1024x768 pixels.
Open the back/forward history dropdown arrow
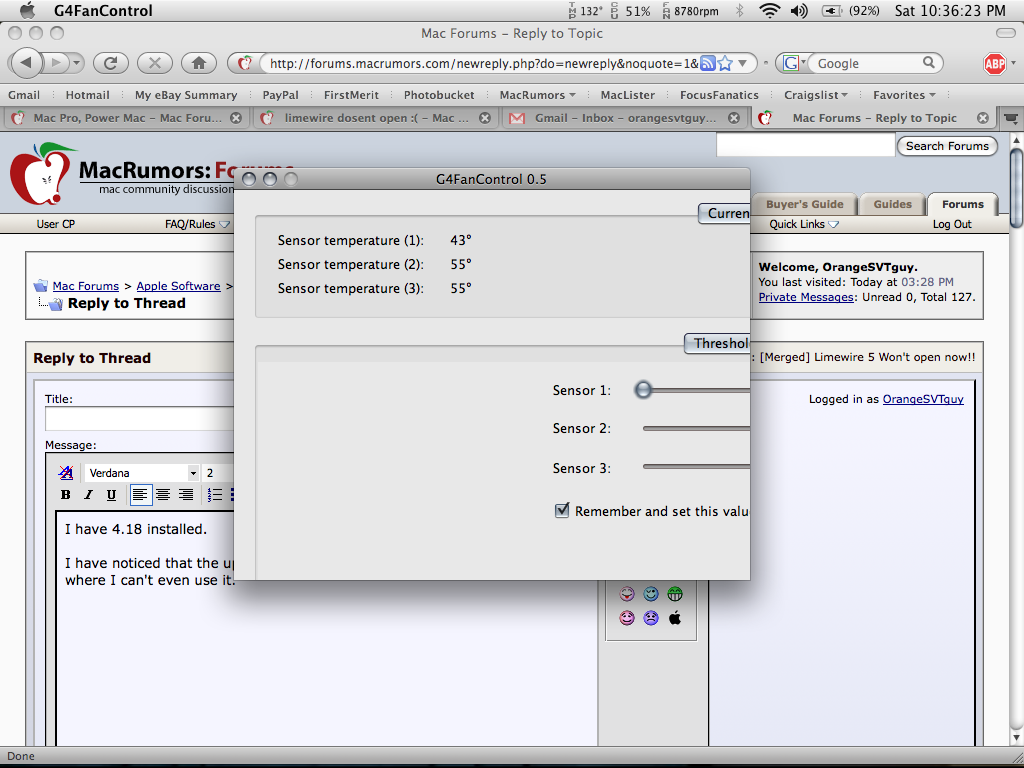(77, 63)
